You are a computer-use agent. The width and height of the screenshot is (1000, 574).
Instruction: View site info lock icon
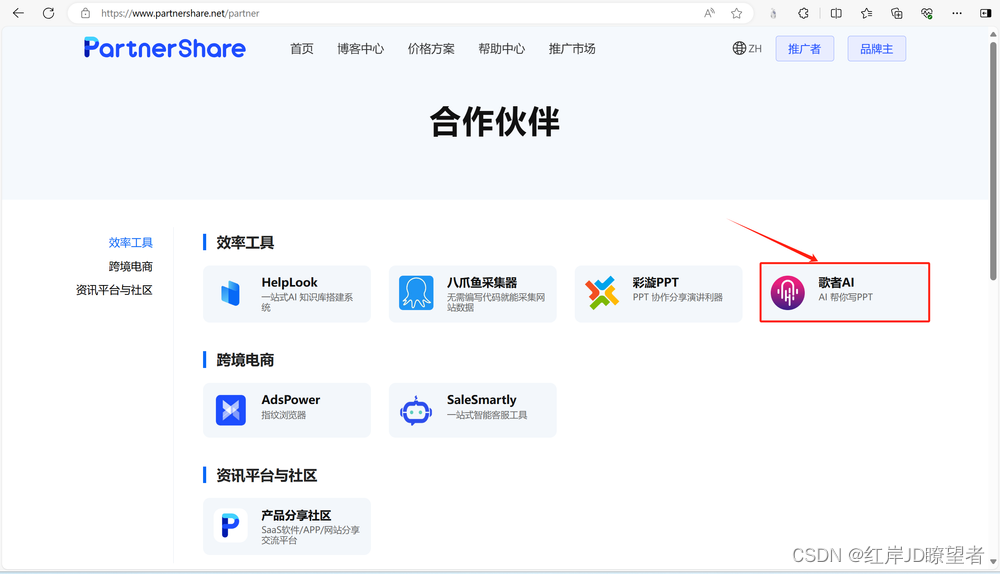tap(85, 13)
